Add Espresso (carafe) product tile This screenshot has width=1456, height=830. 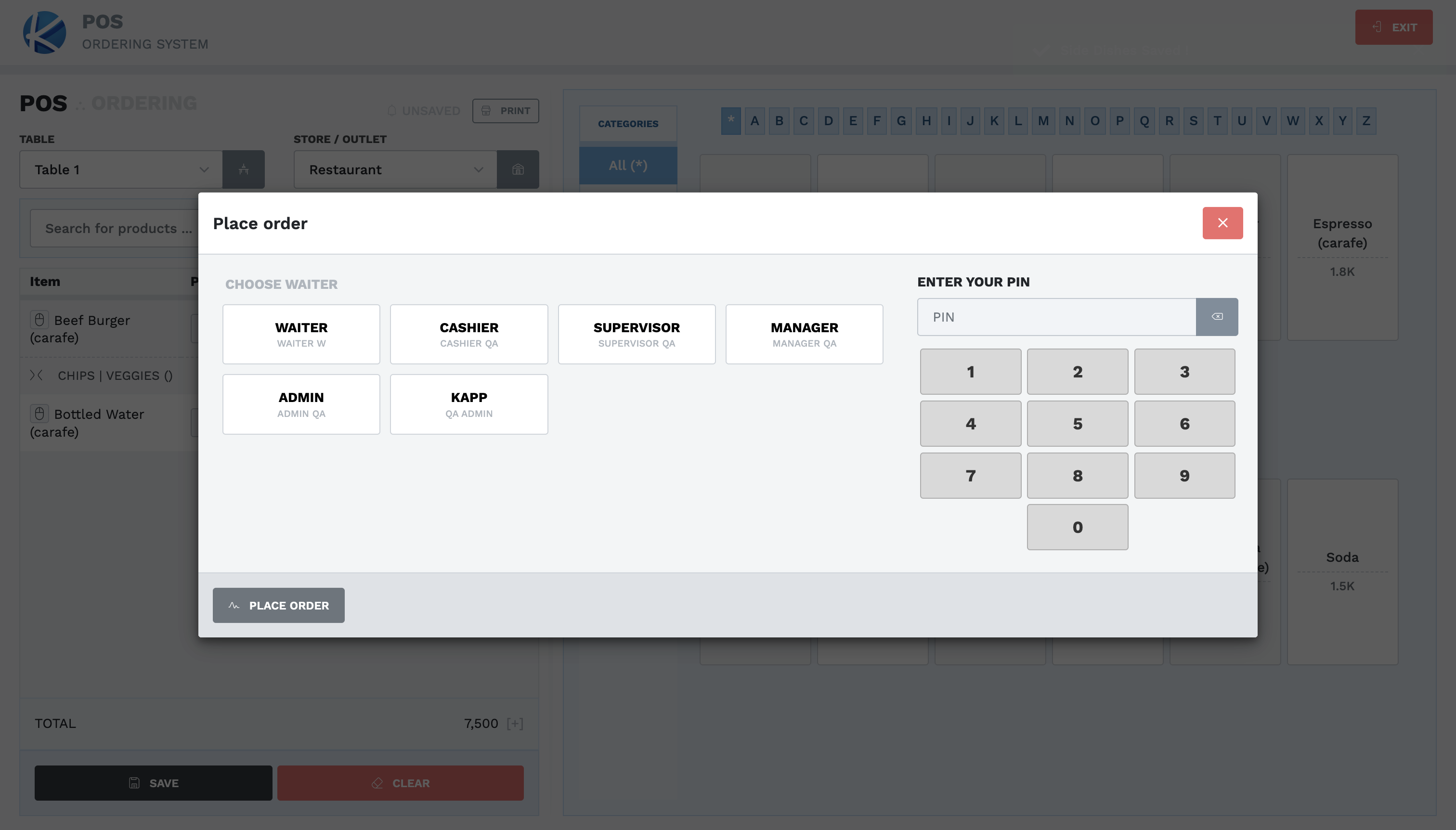1342,247
